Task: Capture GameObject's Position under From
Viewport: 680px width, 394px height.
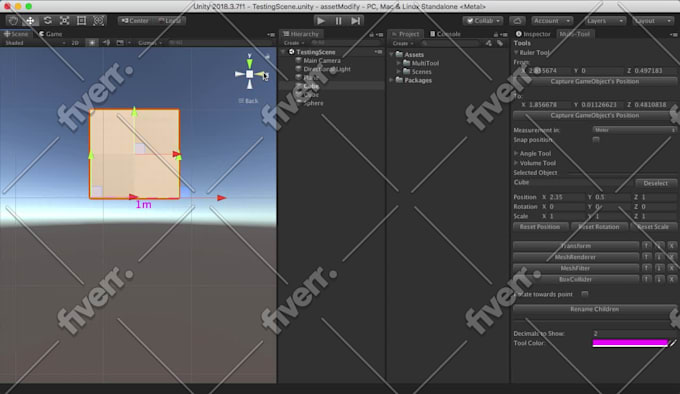Action: click(594, 81)
